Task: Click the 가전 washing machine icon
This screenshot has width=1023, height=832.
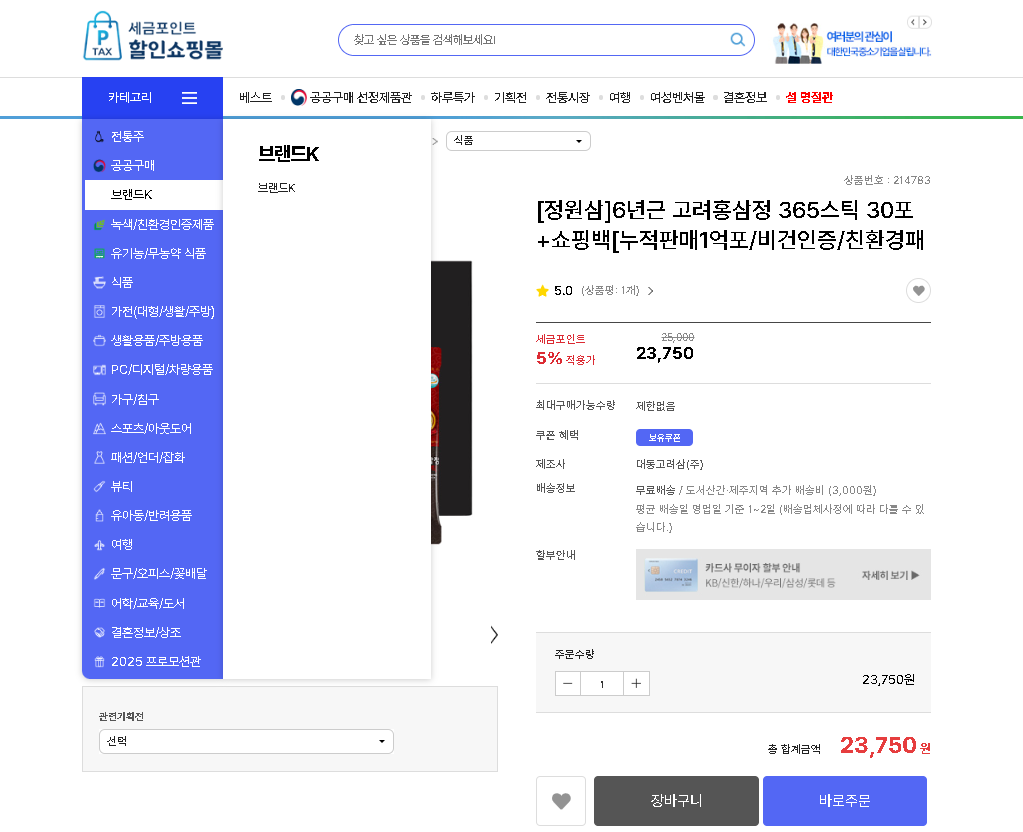Action: (99, 312)
